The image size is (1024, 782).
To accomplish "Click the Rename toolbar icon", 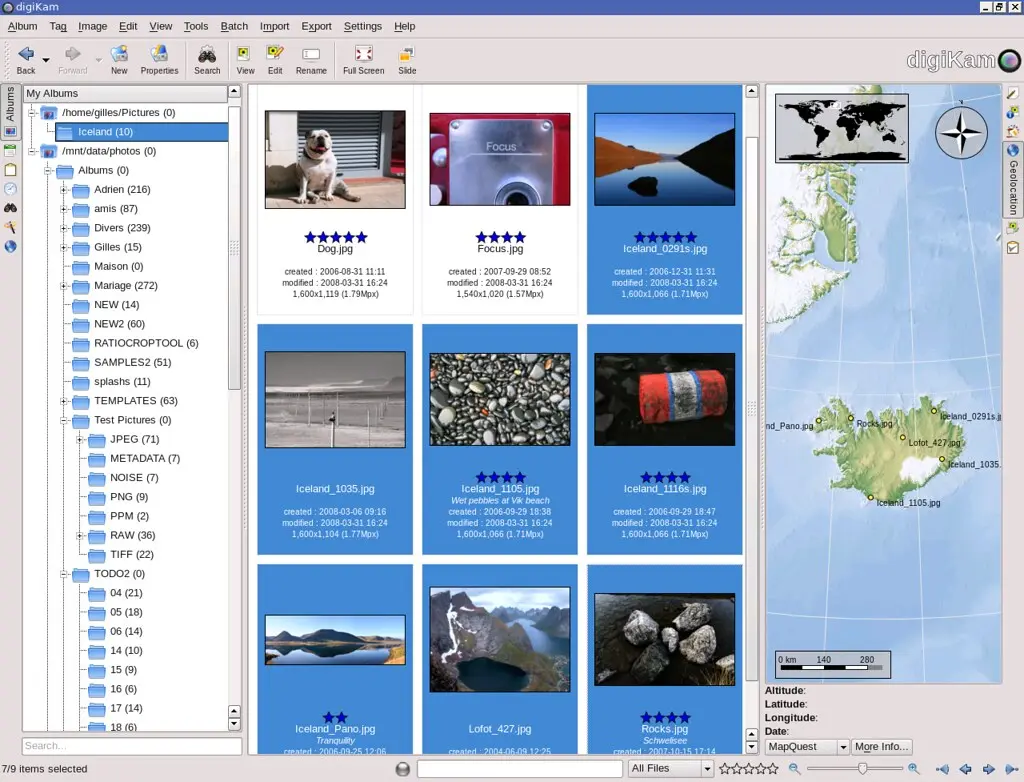I will (311, 58).
